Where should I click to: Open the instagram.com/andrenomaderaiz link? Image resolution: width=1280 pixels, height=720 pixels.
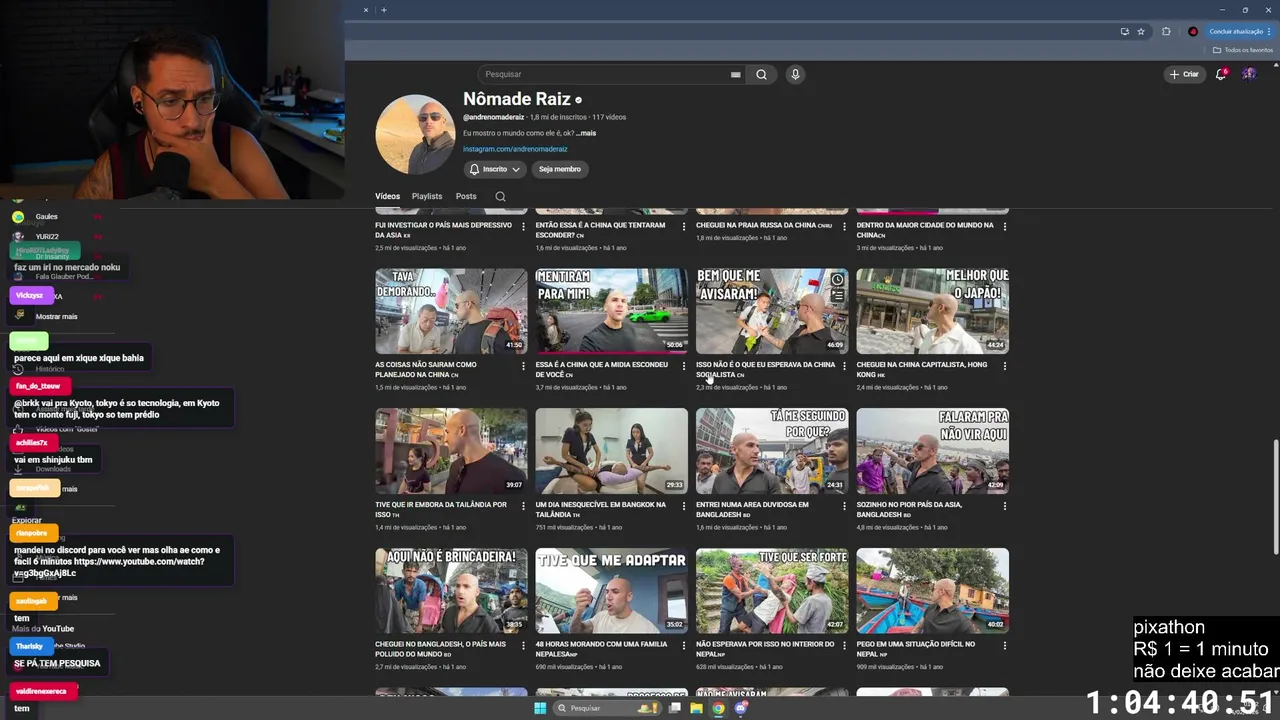[515, 149]
